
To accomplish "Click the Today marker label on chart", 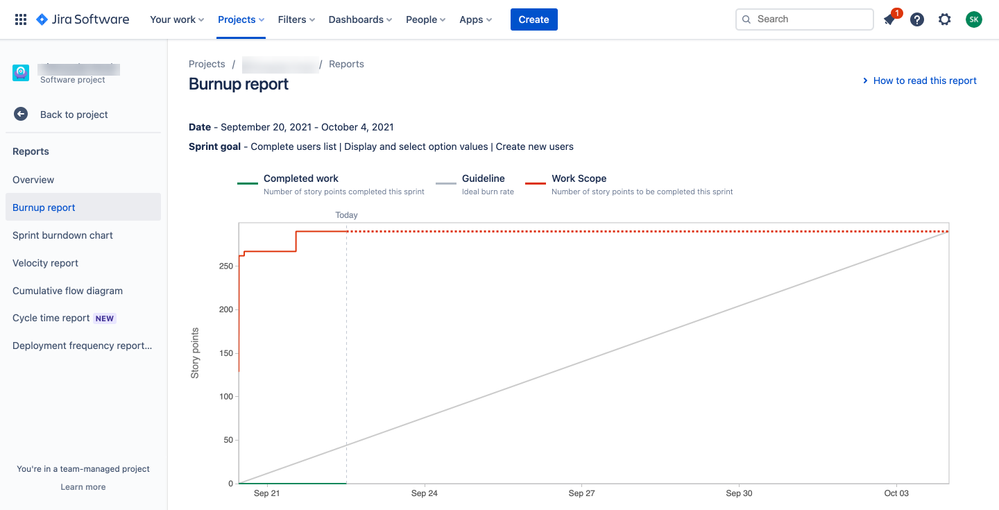I will [x=347, y=215].
